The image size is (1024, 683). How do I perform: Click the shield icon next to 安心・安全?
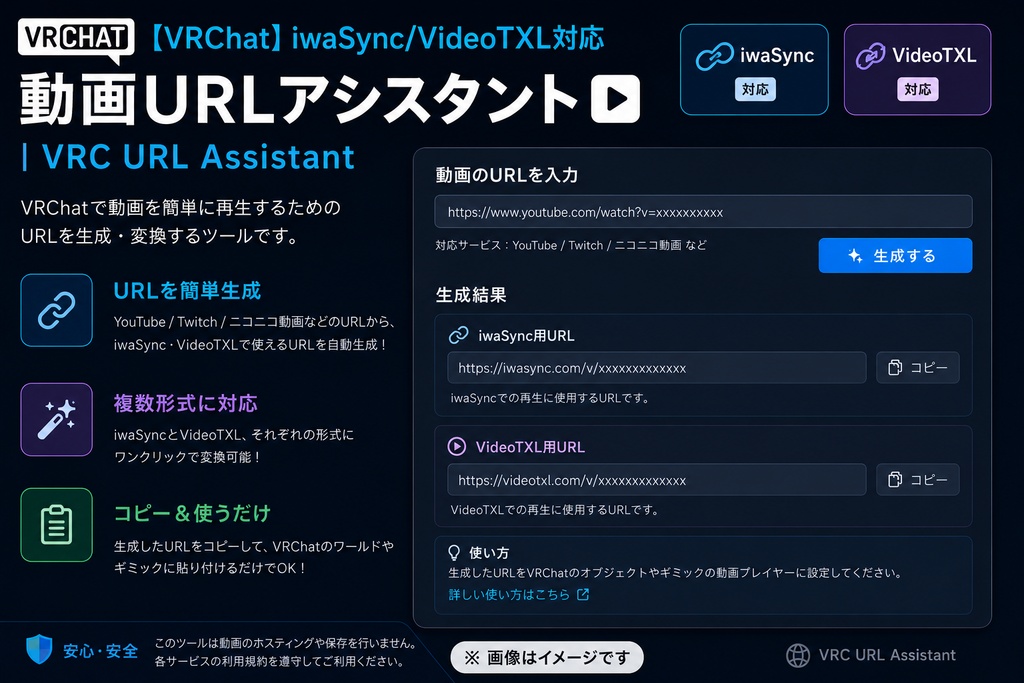click(x=39, y=650)
